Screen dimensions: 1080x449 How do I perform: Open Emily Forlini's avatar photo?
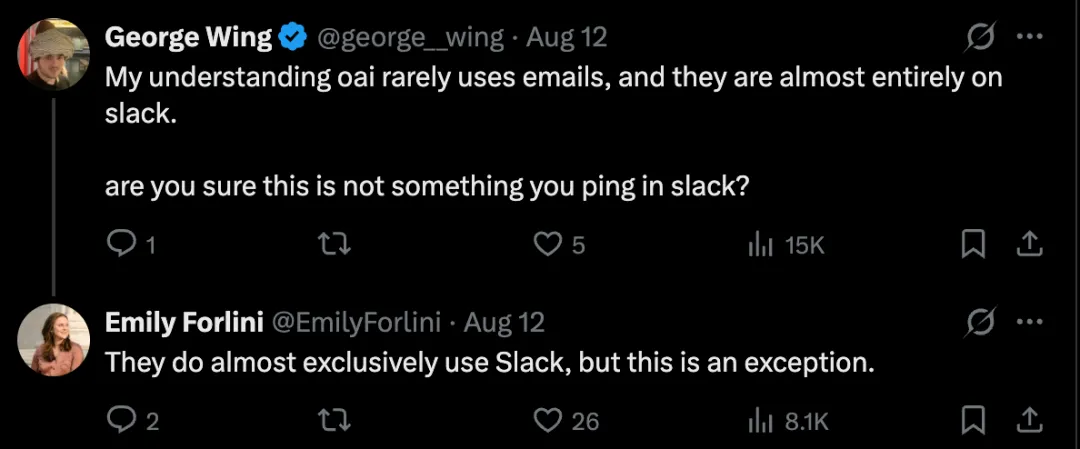[x=54, y=340]
